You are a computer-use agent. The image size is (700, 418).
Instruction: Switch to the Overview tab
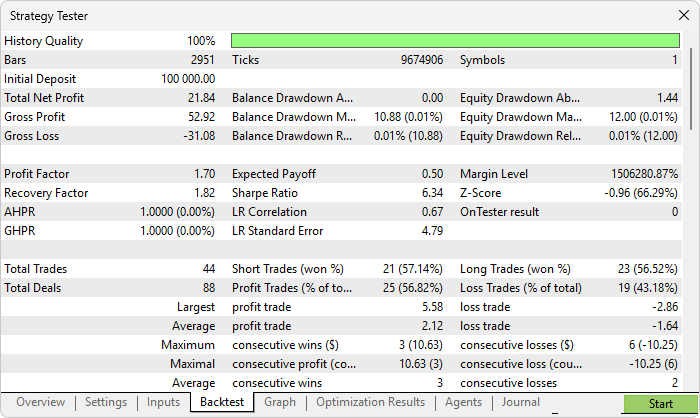point(40,402)
